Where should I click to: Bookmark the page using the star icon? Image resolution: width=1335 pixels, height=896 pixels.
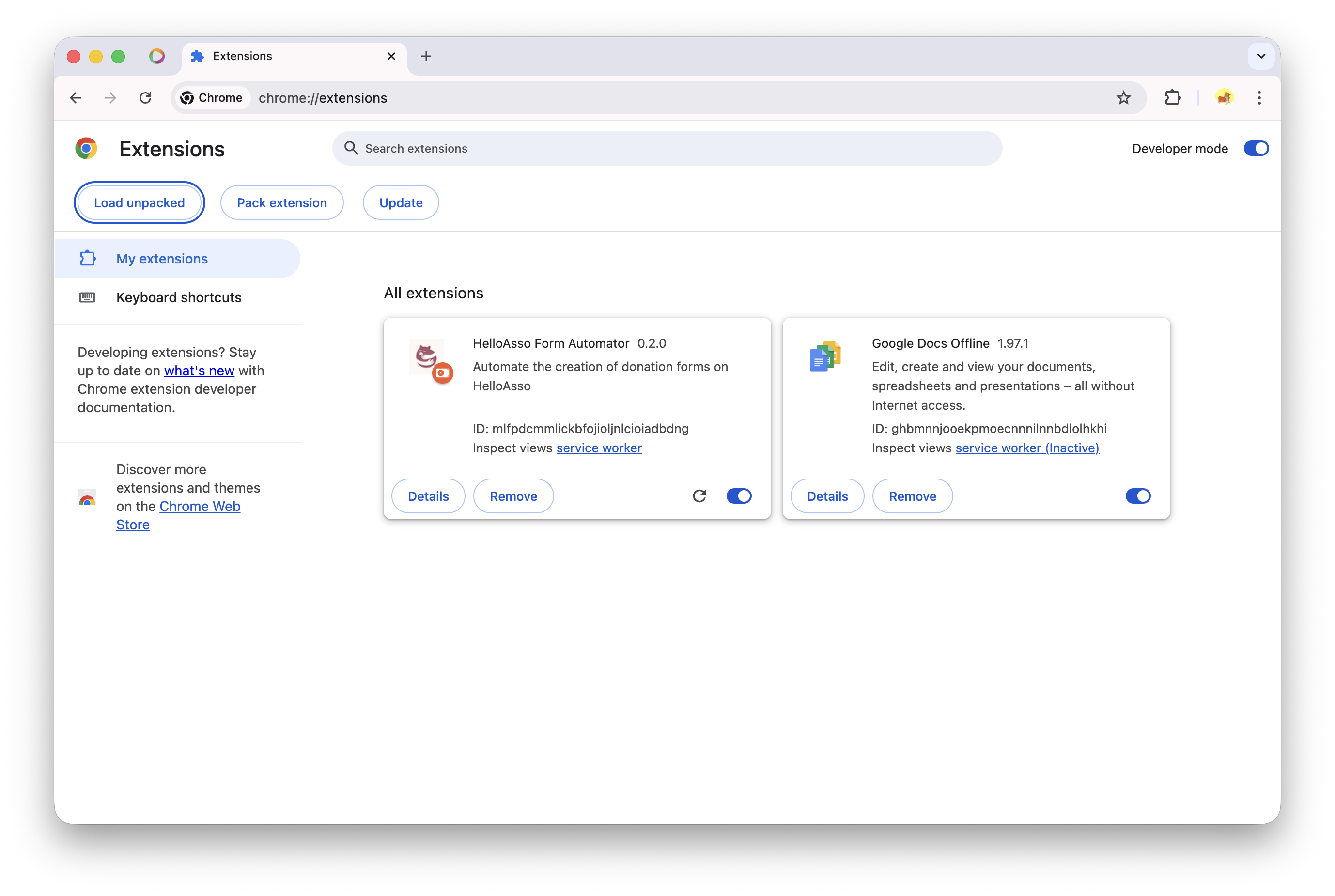click(1123, 98)
